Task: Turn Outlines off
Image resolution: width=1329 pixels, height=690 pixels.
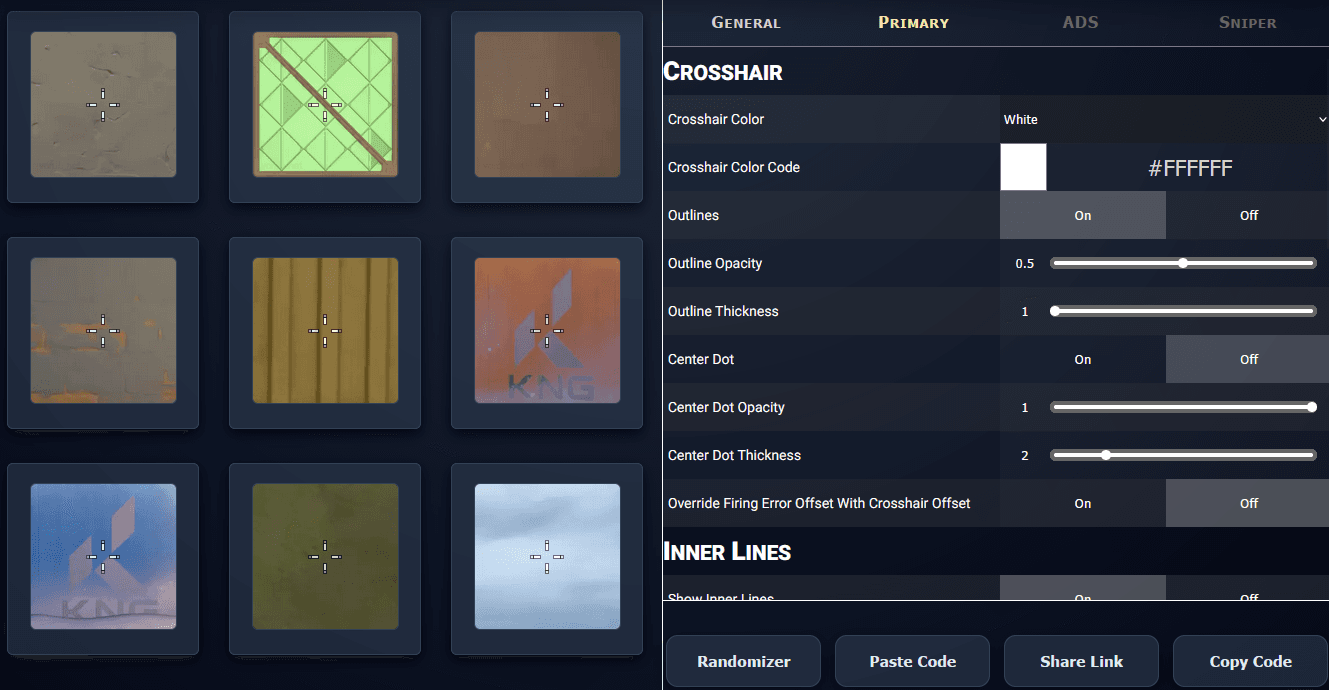Action: coord(1247,215)
